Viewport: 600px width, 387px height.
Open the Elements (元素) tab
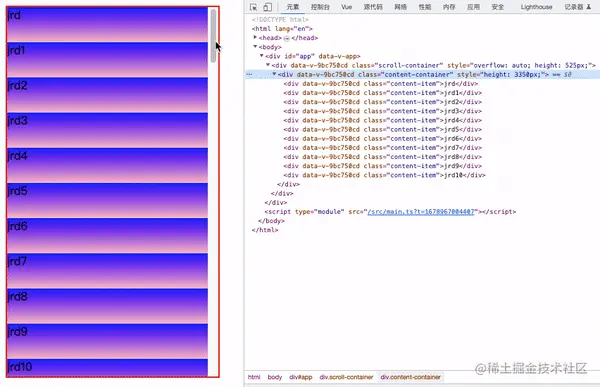point(293,7)
